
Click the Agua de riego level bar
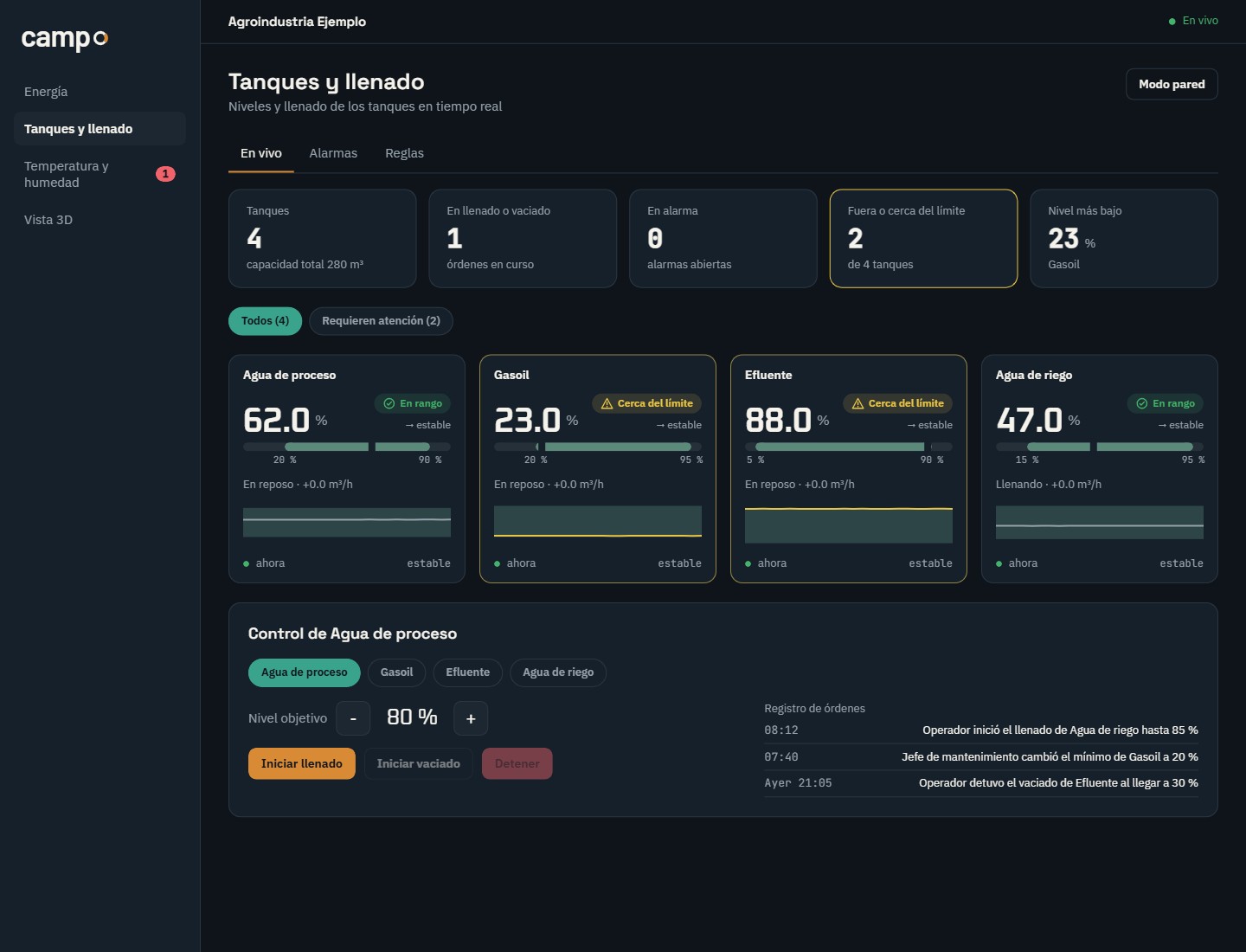pos(1100,447)
